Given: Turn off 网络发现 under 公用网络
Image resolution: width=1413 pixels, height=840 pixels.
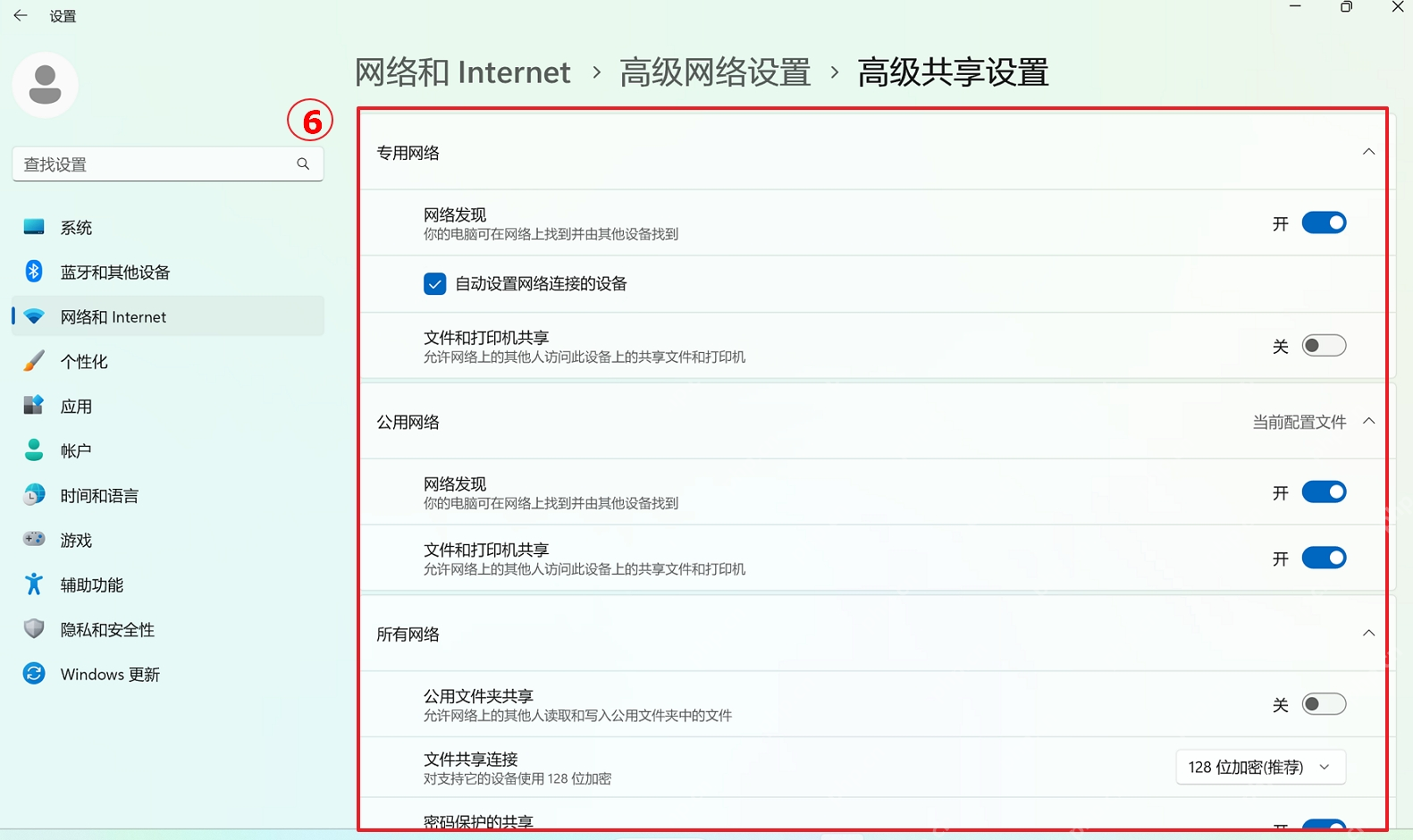Looking at the screenshot, I should click(x=1324, y=492).
